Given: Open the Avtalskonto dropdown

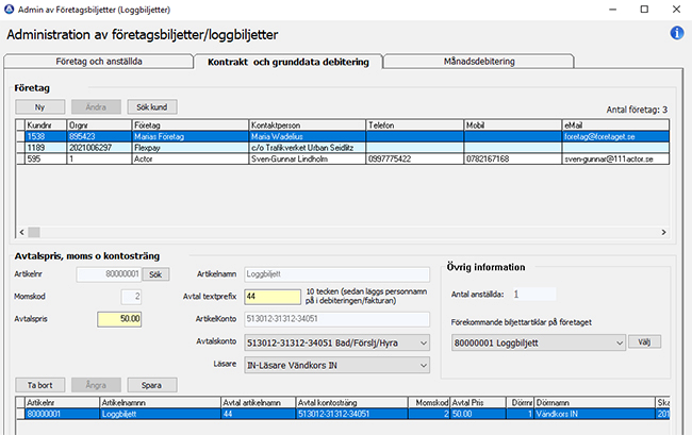Looking at the screenshot, I should [x=337, y=343].
